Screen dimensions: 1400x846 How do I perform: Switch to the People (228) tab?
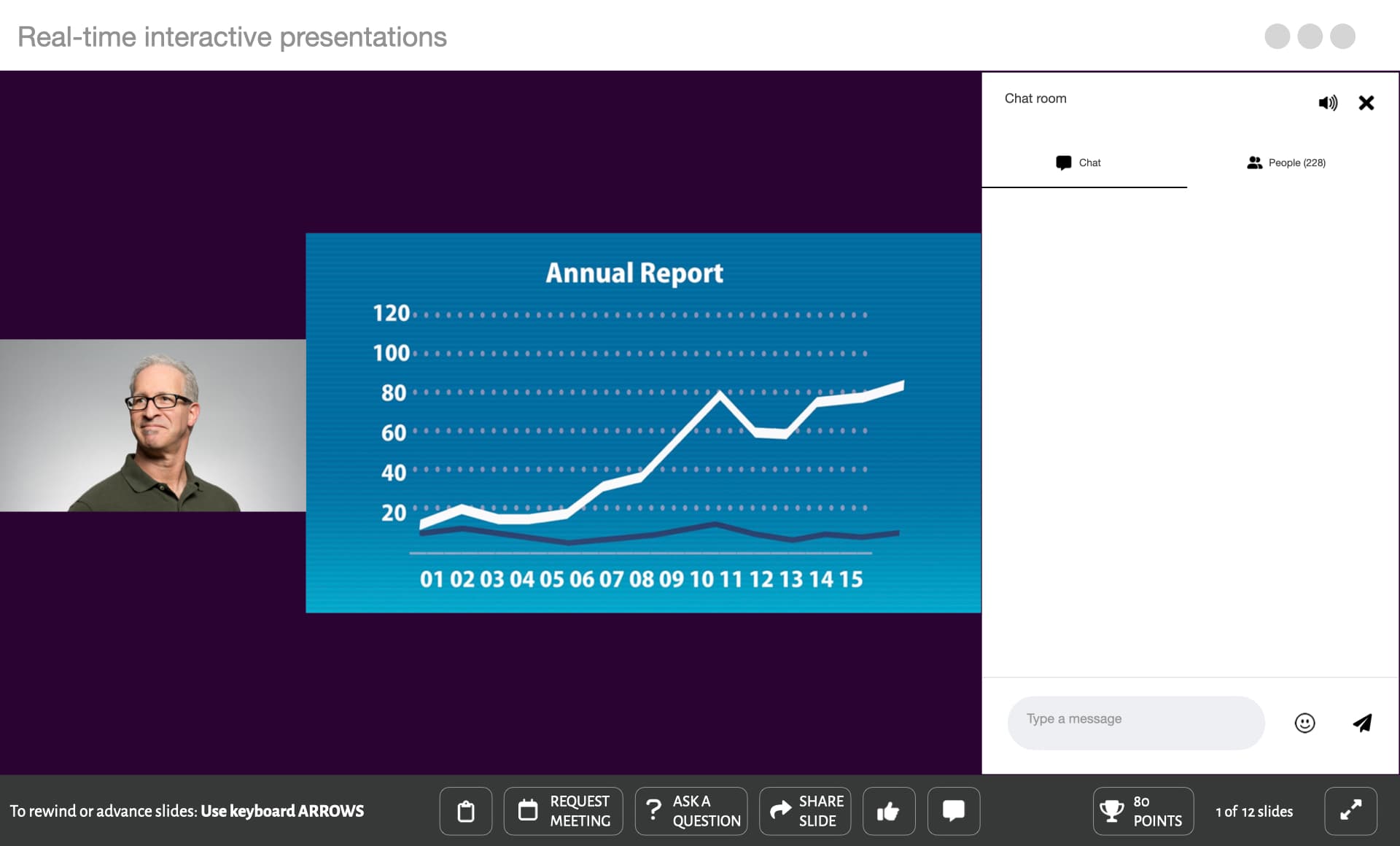point(1286,163)
